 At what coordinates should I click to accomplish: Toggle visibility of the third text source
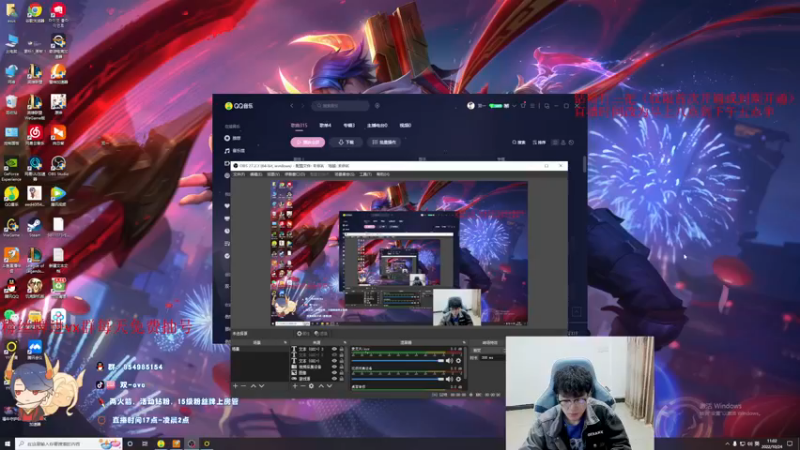coord(334,361)
